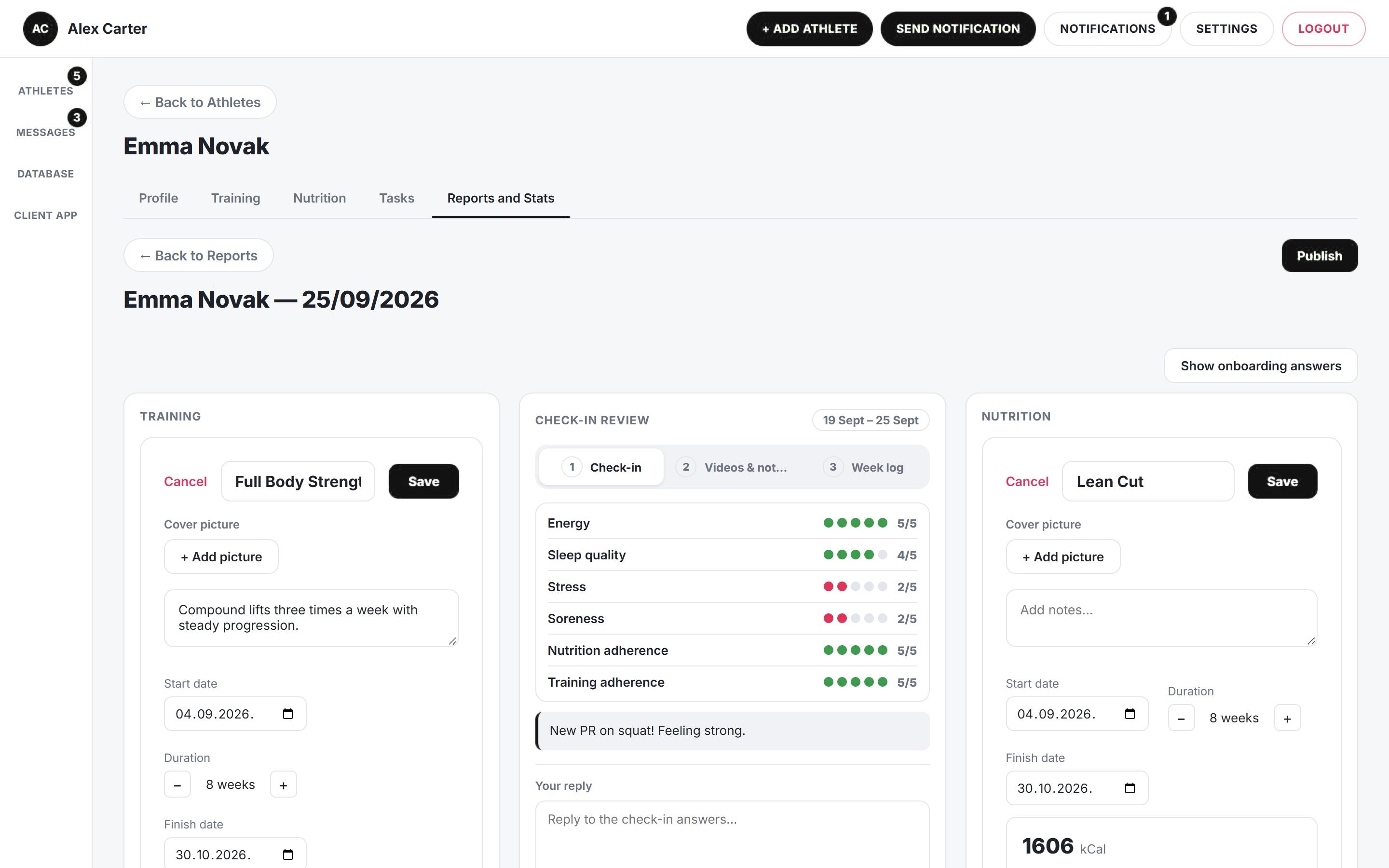Add a cover picture for Training

click(221, 556)
